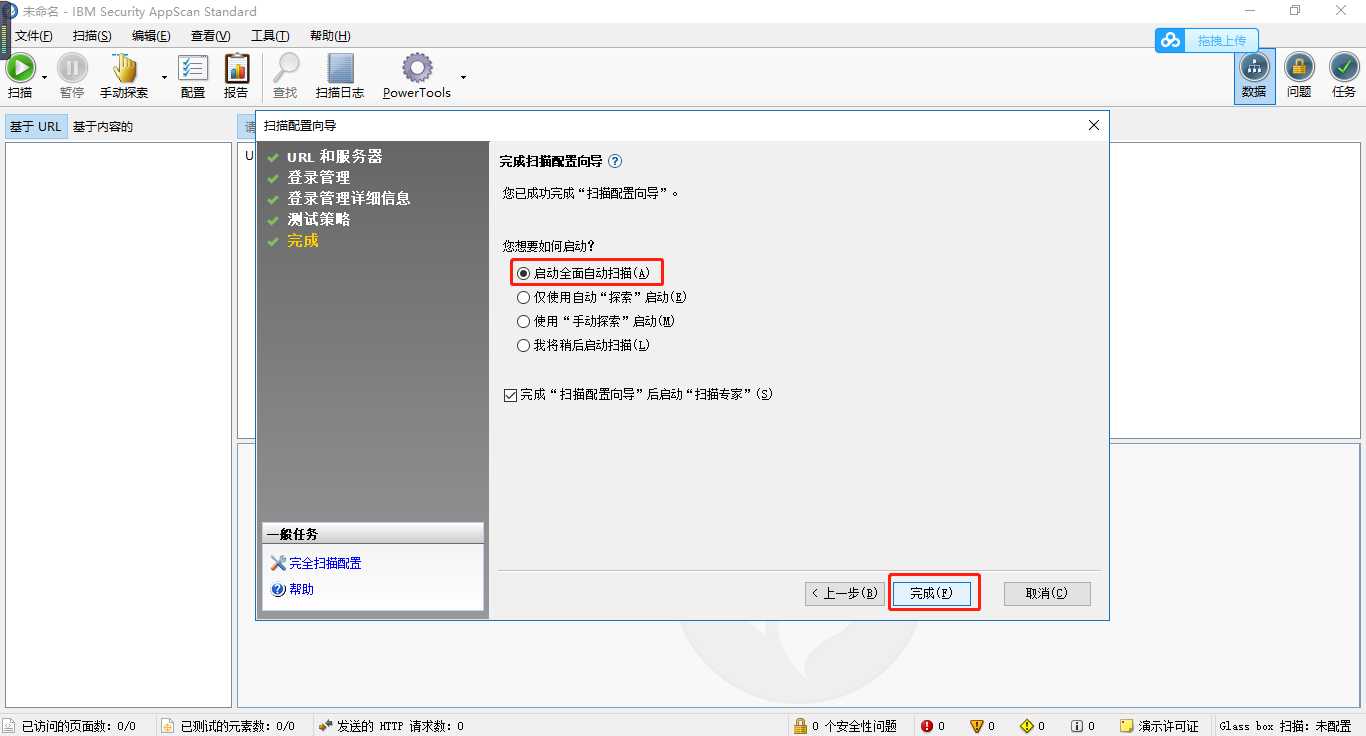The image size is (1366, 736).
Task: Open PowerTools gear icon
Action: point(417,68)
